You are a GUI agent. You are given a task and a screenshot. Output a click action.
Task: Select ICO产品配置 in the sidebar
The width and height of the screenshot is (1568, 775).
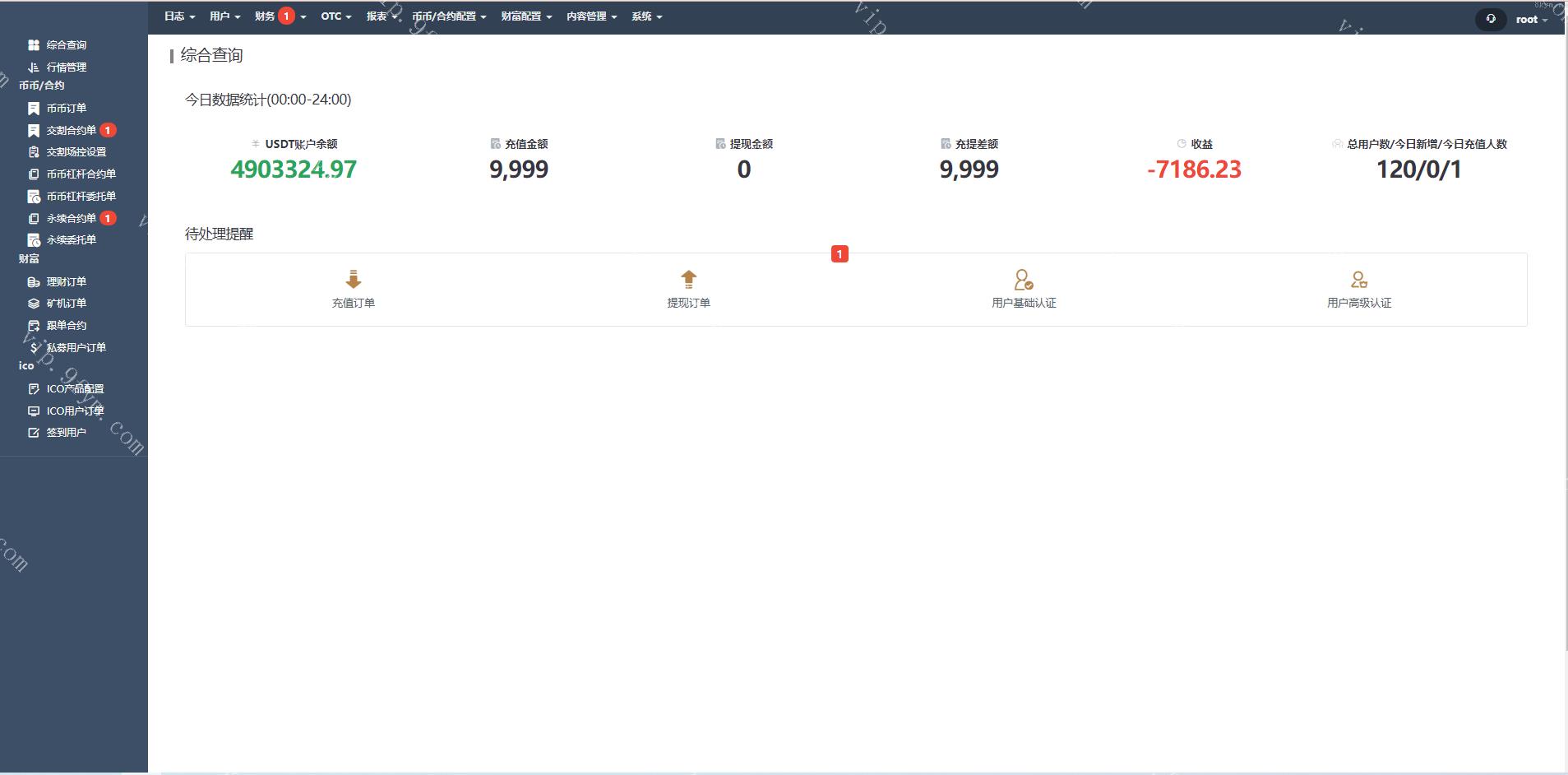75,389
